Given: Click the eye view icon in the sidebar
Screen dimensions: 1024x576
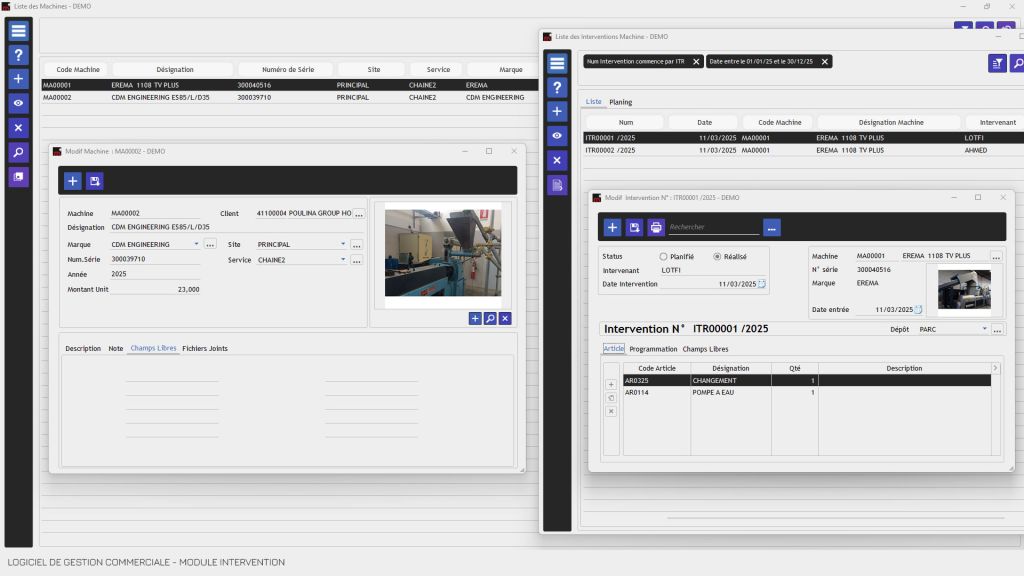Looking at the screenshot, I should pos(18,104).
